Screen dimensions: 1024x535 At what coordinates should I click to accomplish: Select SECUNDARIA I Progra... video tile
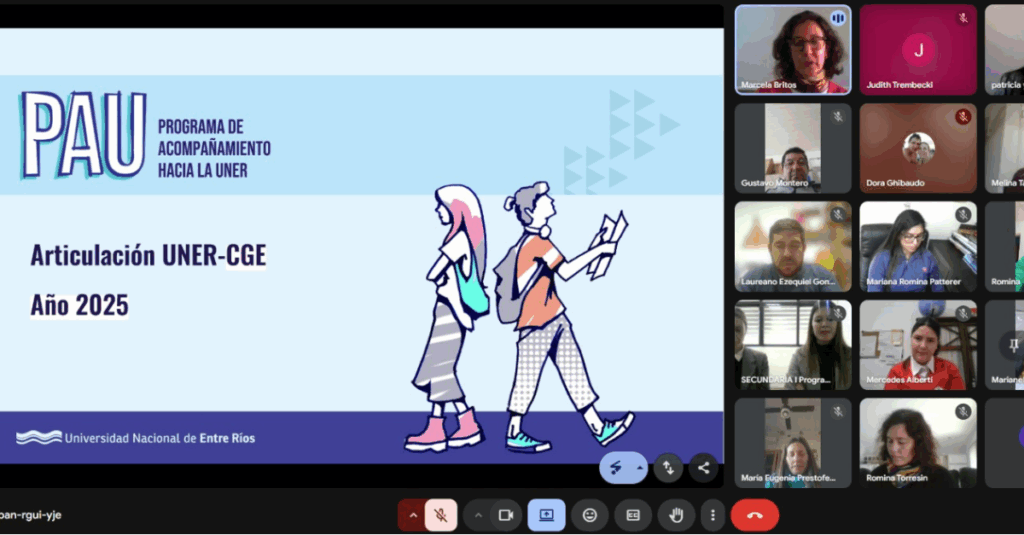click(x=793, y=345)
